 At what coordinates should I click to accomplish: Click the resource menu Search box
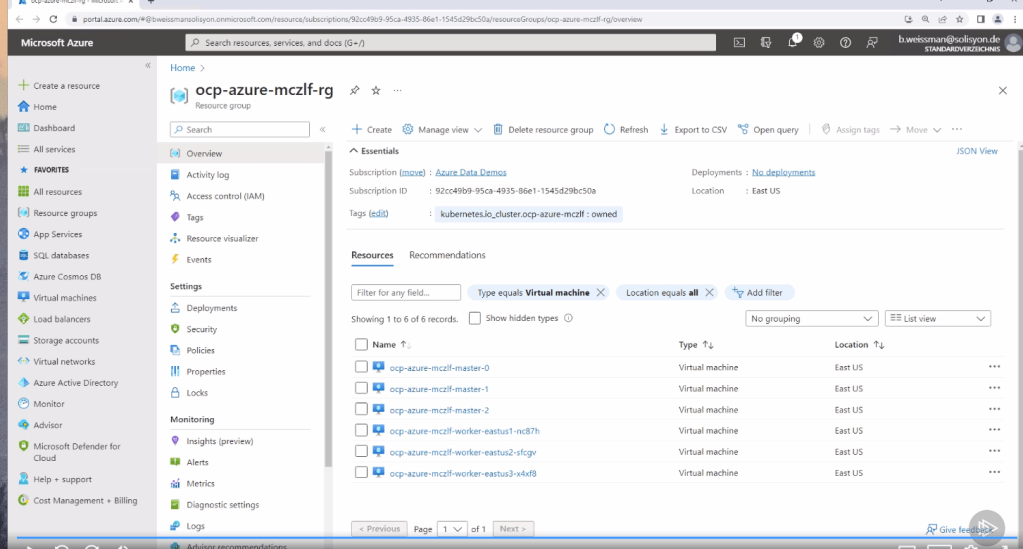point(239,129)
